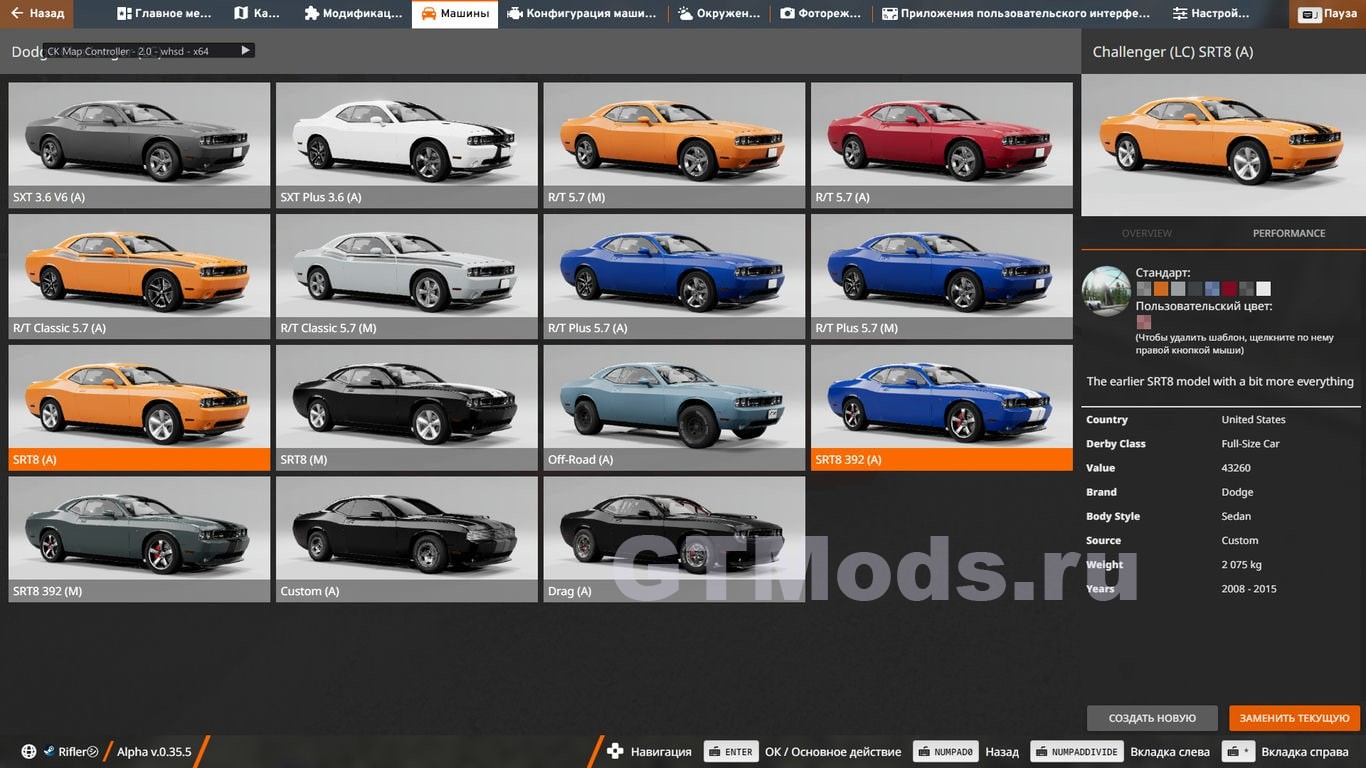1366x768 pixels.
Task: Choose the Custom (A) configuration
Action: click(x=407, y=539)
